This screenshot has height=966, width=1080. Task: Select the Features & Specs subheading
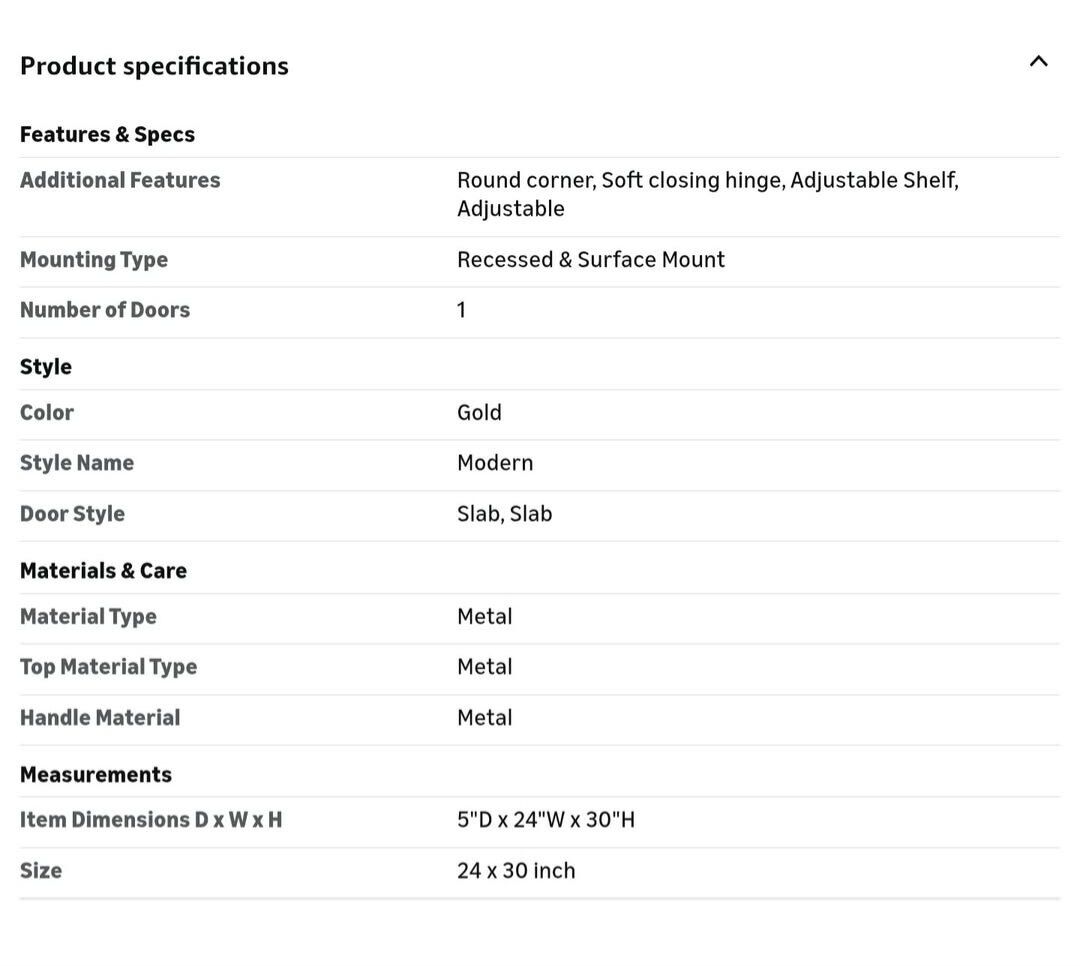coord(107,134)
